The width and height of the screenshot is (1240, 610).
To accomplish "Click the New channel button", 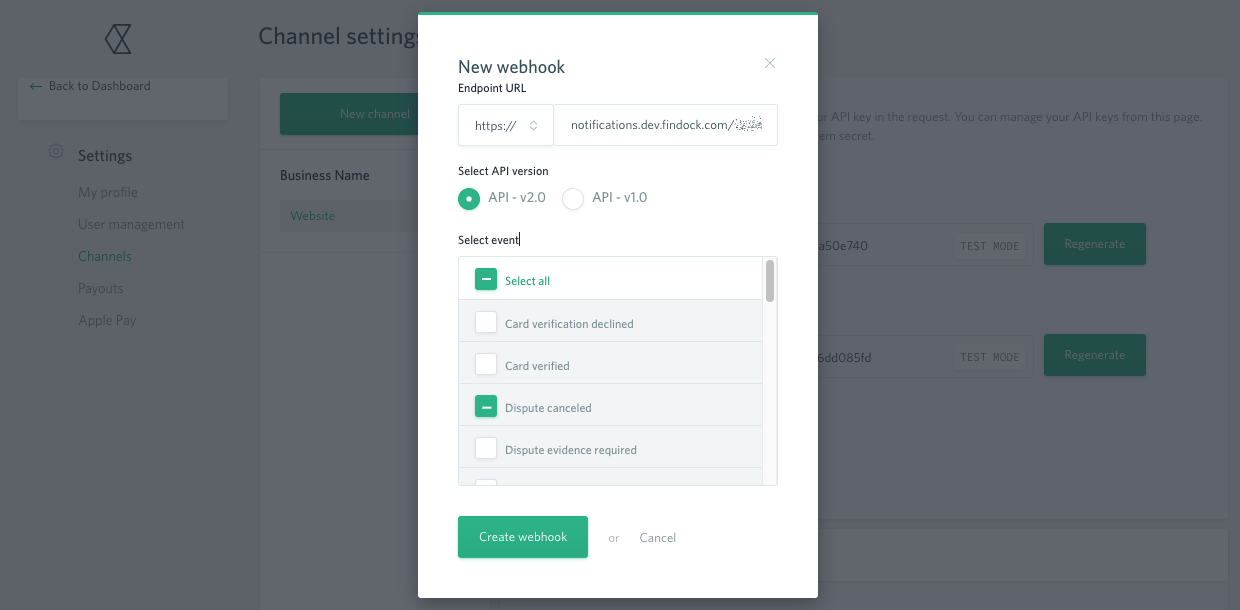I will point(374,114).
